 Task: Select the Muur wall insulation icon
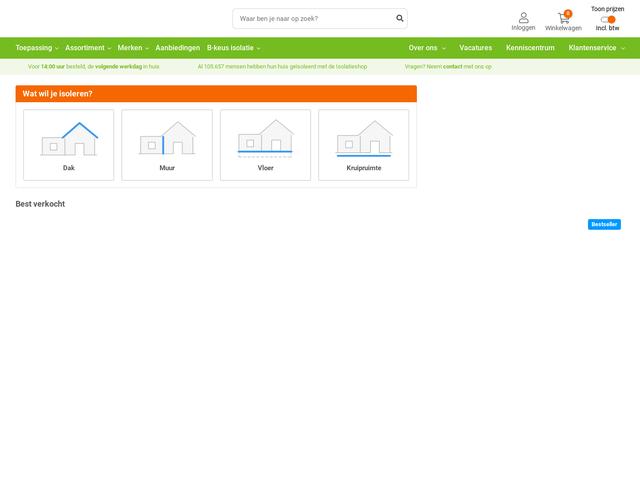167,140
